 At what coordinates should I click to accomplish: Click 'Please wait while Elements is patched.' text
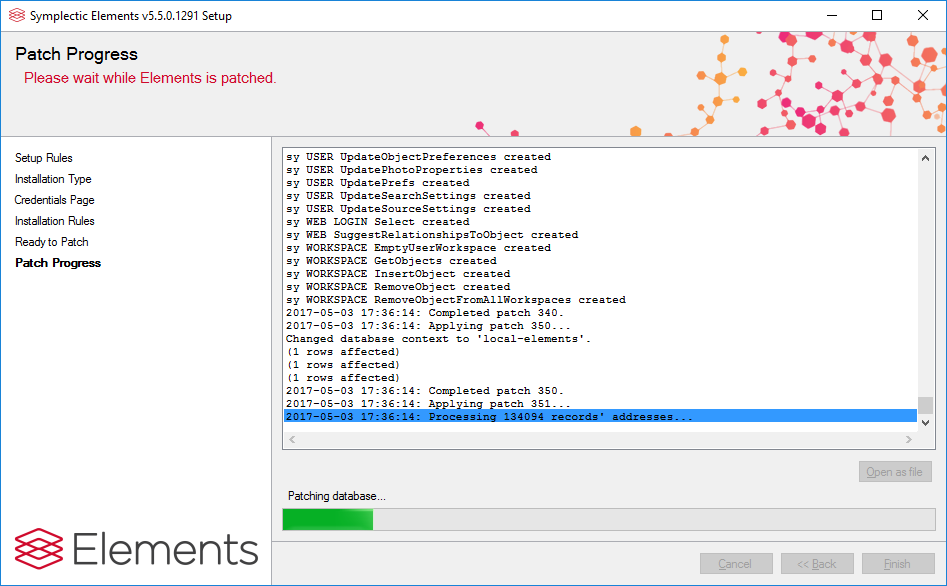(150, 78)
